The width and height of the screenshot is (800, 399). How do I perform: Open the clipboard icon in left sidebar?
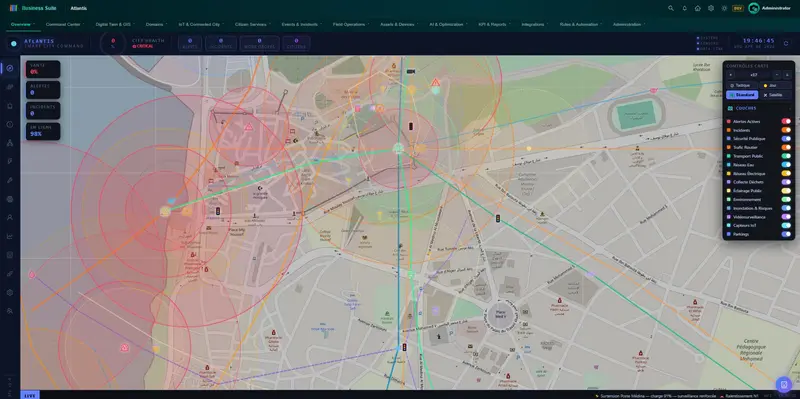(x=10, y=106)
